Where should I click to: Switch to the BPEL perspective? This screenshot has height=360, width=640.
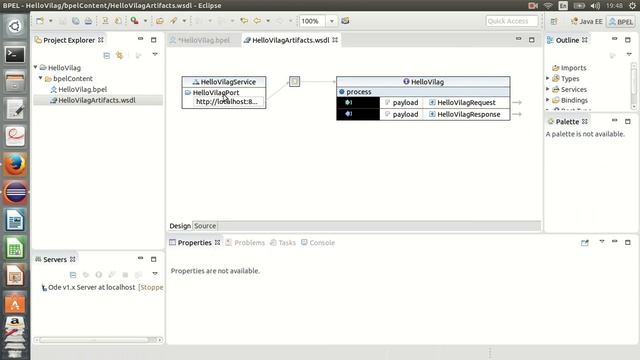(x=620, y=21)
